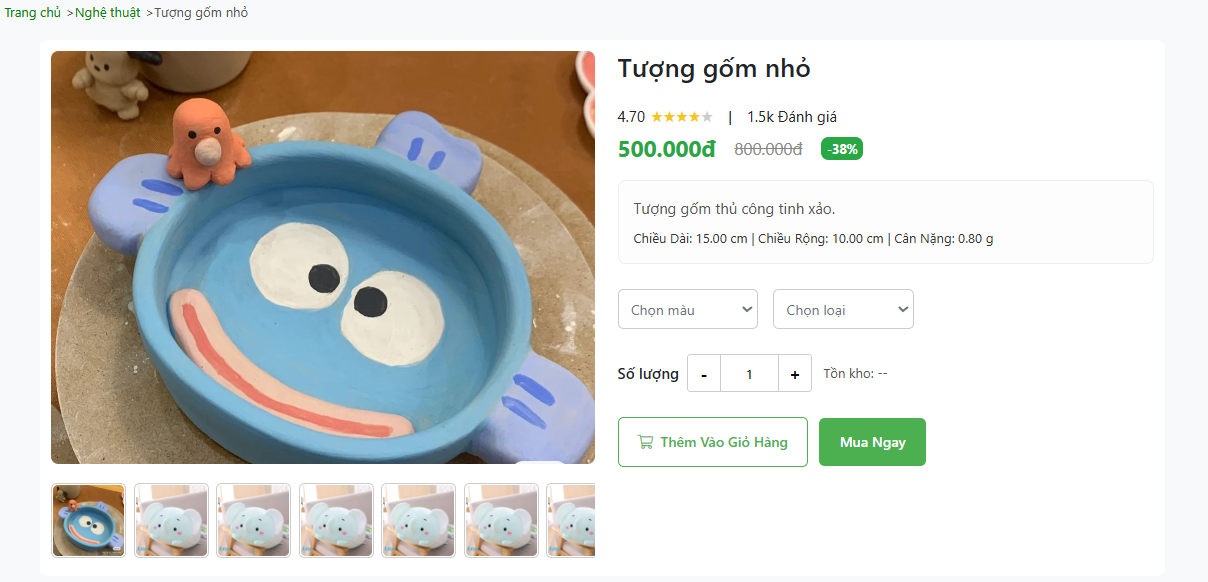This screenshot has height=582, width=1208.
Task: Click the plus button to increase quantity
Action: (x=794, y=373)
